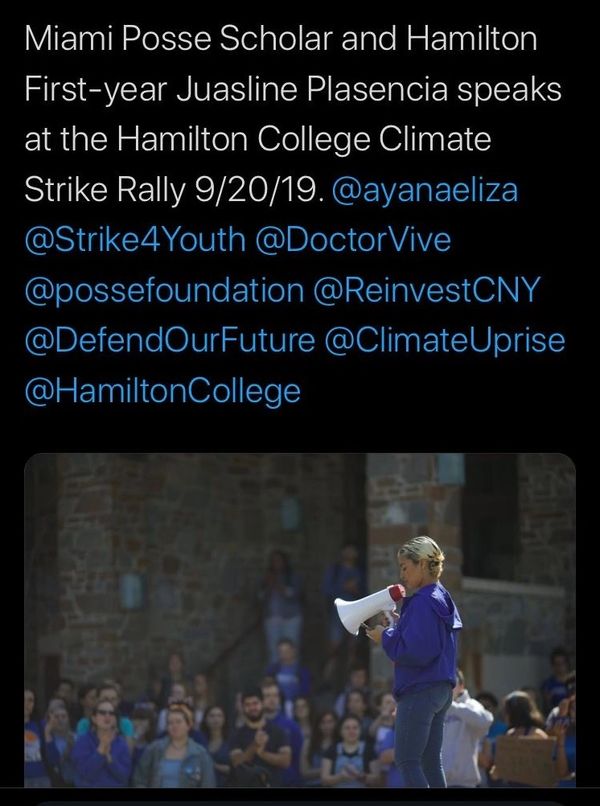This screenshot has height=806, width=600.
Task: Tap the @ReinvestCNY mention
Action: (x=426, y=290)
